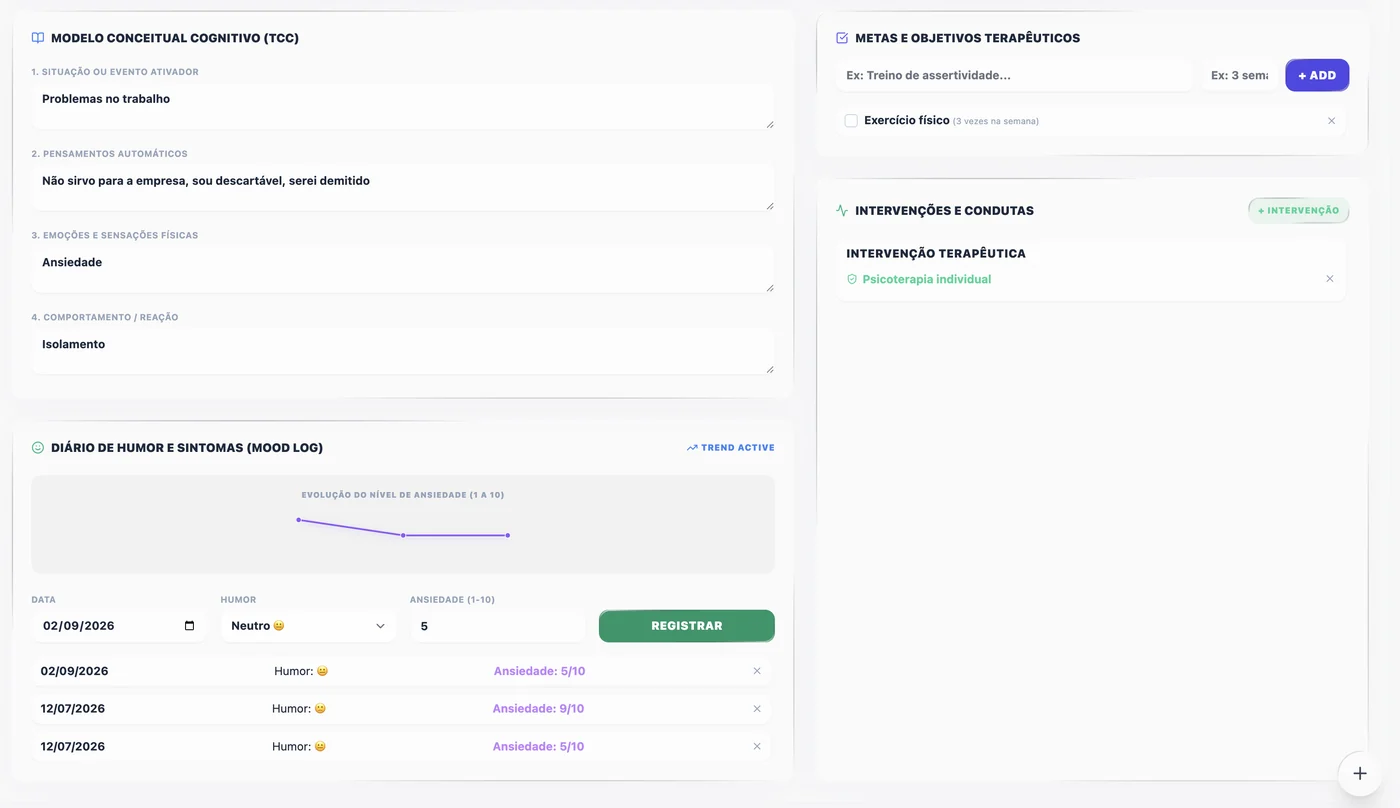The height and width of the screenshot is (808, 1400).
Task: Click the TREND ACTIVE label
Action: coord(738,448)
